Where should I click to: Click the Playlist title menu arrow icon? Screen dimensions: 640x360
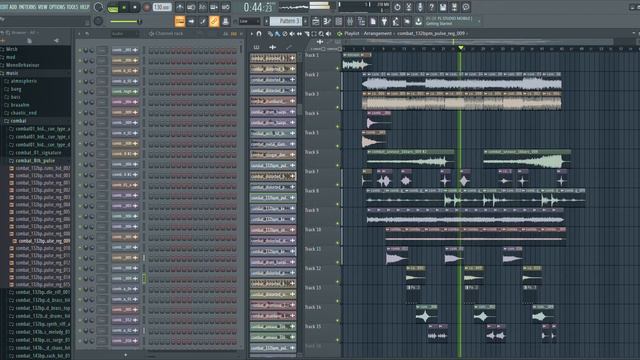coord(339,34)
